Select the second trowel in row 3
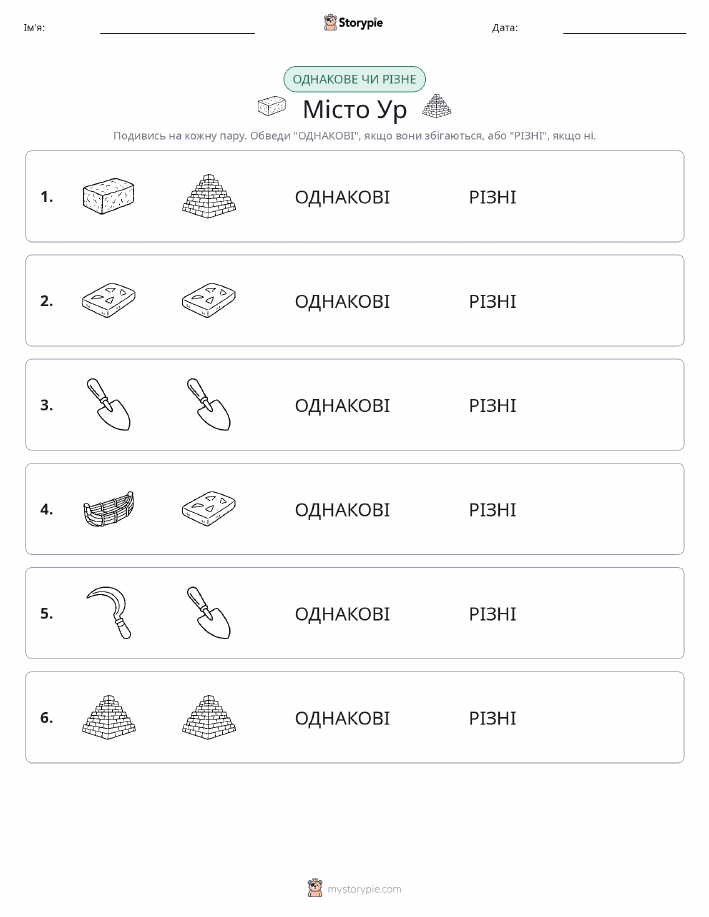 (x=209, y=405)
